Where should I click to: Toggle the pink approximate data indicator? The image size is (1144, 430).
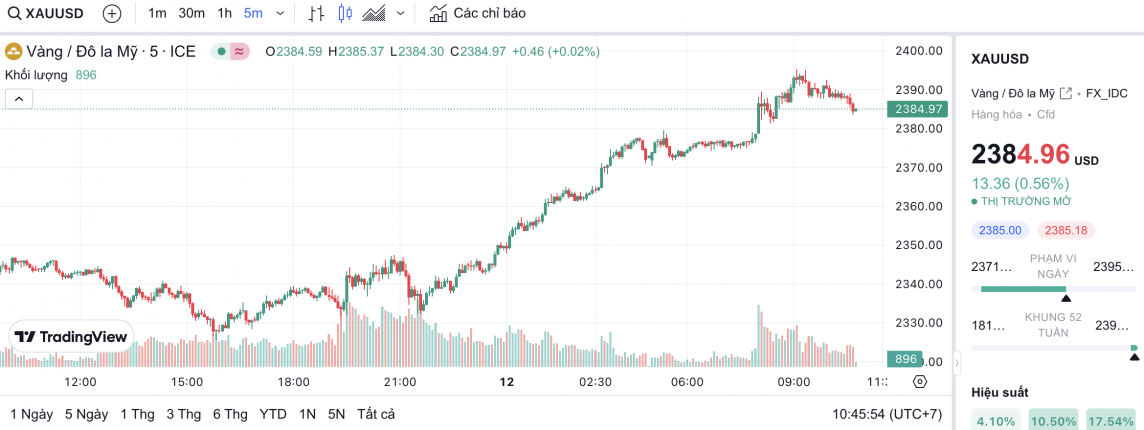click(x=240, y=52)
